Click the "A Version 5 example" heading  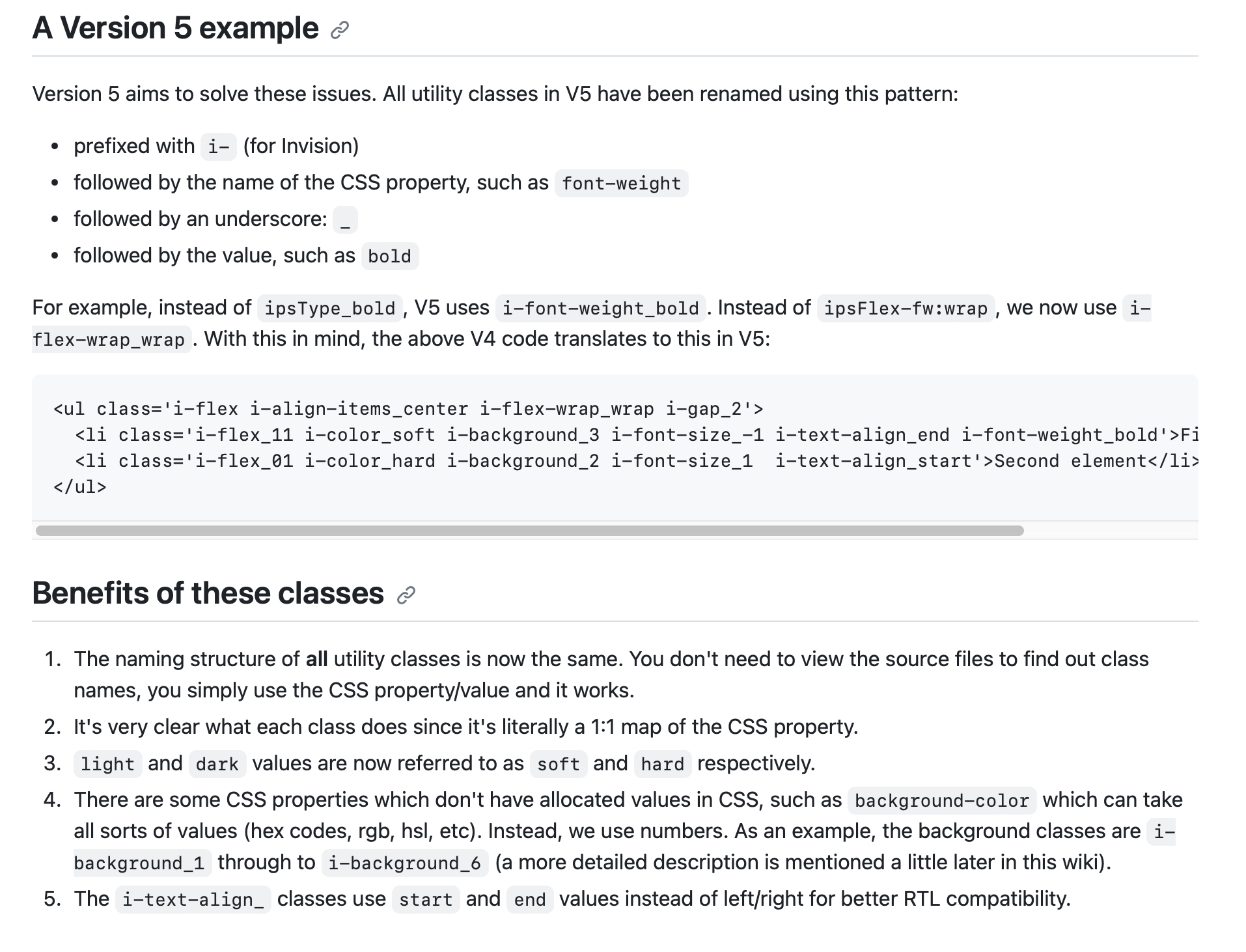tap(176, 29)
